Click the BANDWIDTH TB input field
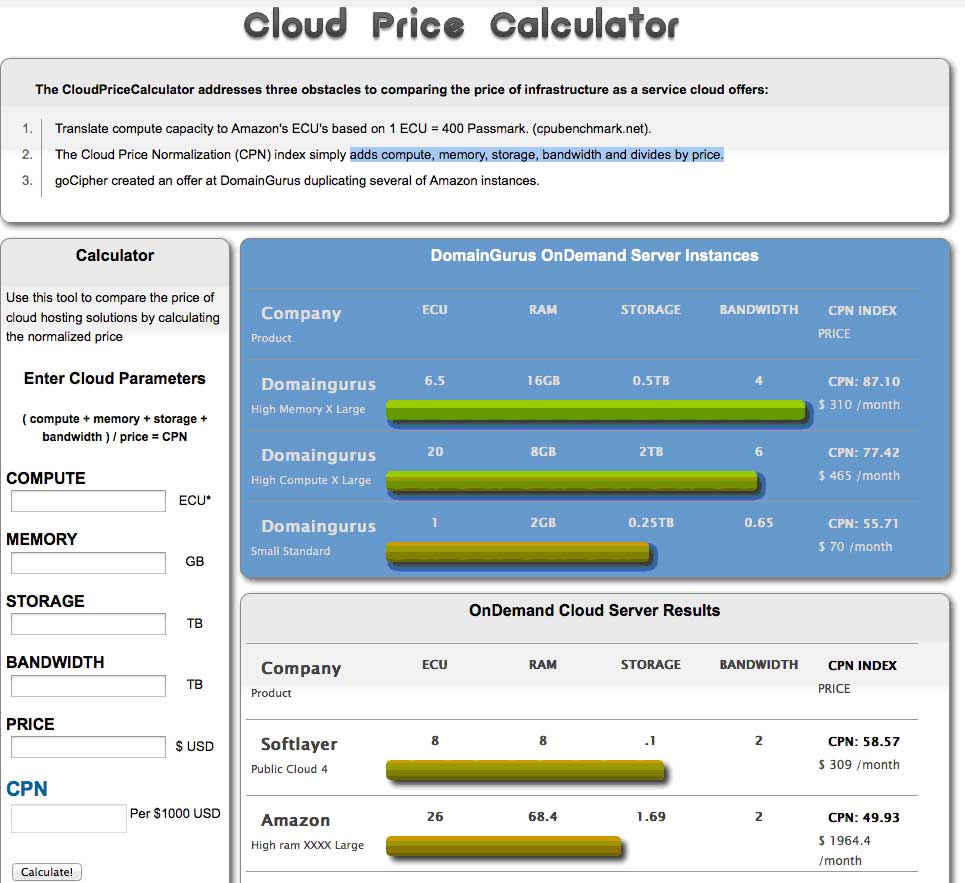965x883 pixels. pos(88,685)
